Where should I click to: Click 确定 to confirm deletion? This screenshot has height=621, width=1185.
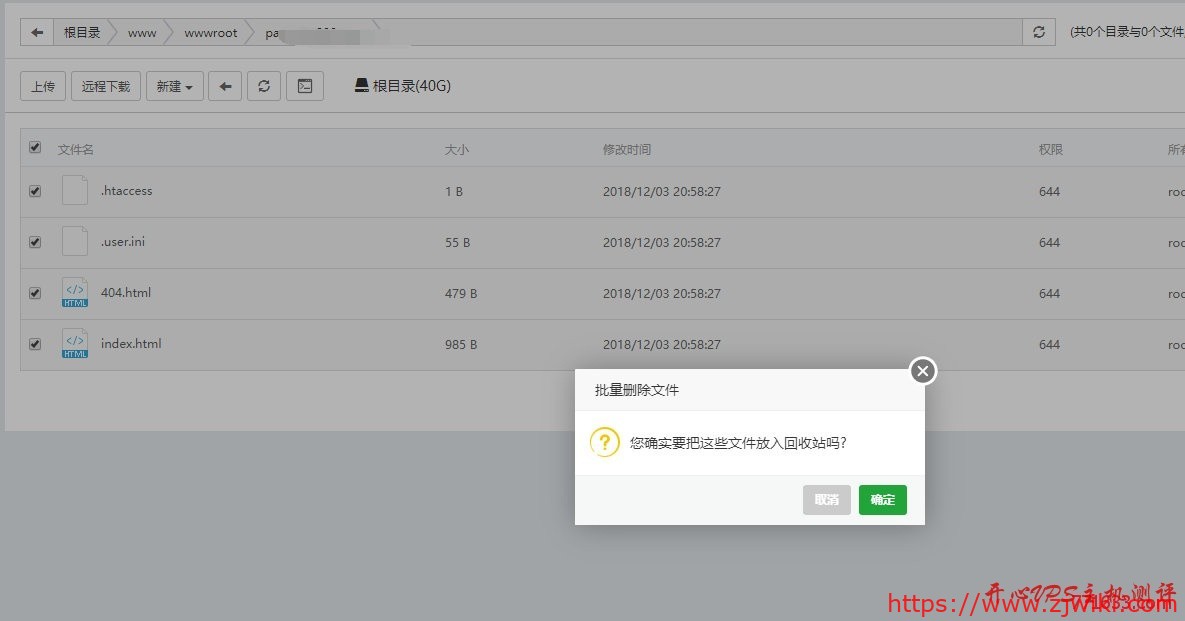(x=882, y=500)
